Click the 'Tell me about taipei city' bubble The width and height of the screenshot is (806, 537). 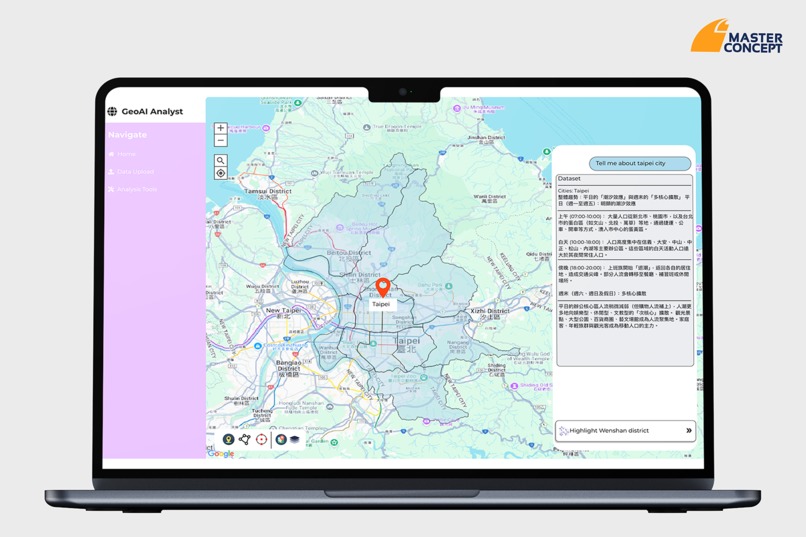pyautogui.click(x=640, y=163)
